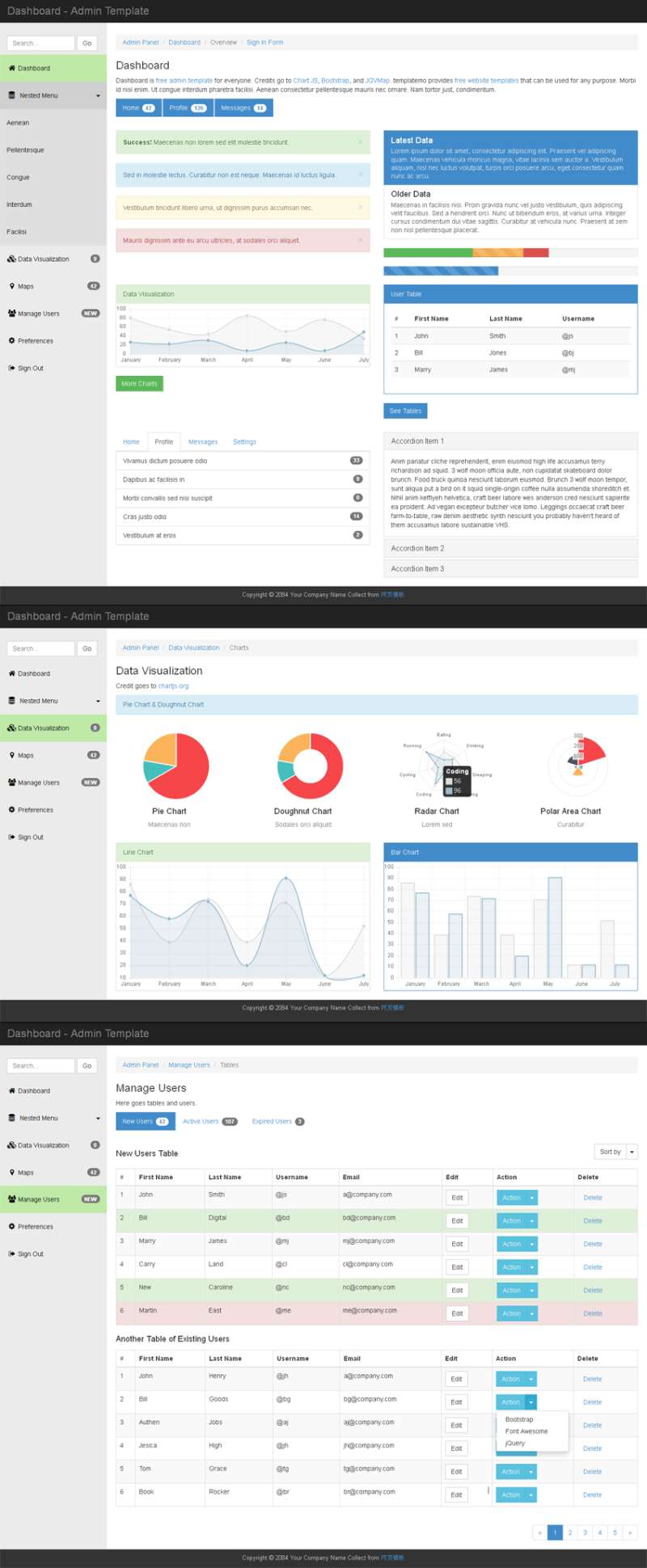
Task: Click Action dropdown caret in Bill Goods row
Action: coord(531,1402)
